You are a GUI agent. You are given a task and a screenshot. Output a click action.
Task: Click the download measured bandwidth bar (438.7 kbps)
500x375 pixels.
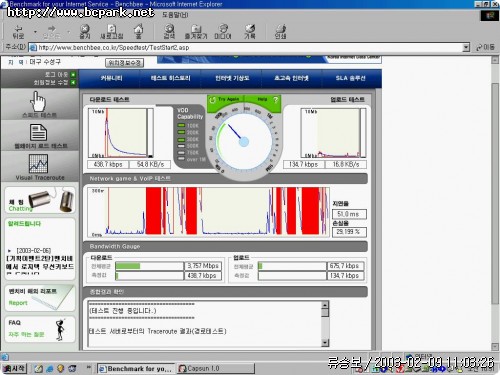pyautogui.click(x=150, y=276)
